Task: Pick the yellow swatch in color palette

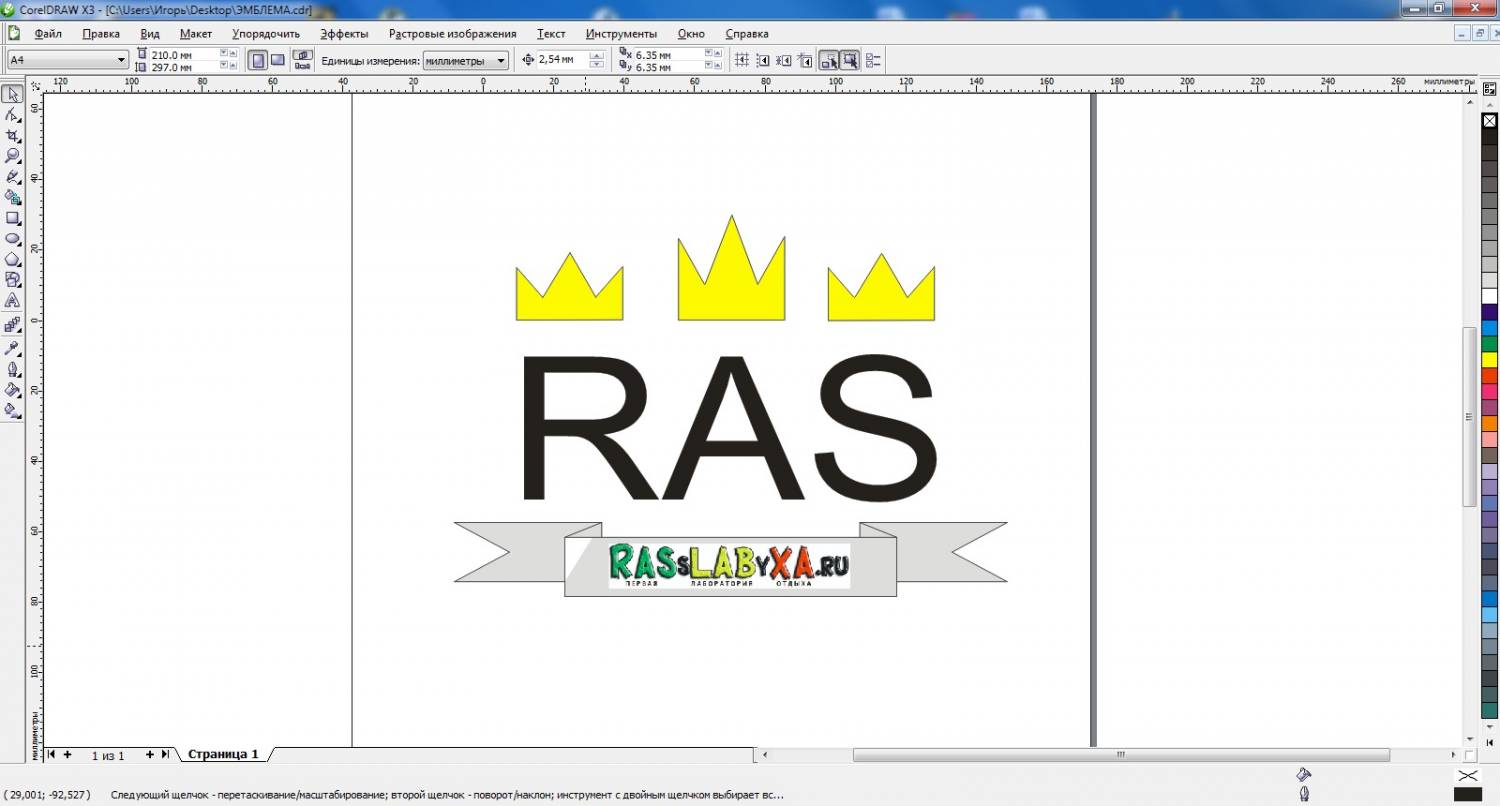Action: [x=1490, y=359]
